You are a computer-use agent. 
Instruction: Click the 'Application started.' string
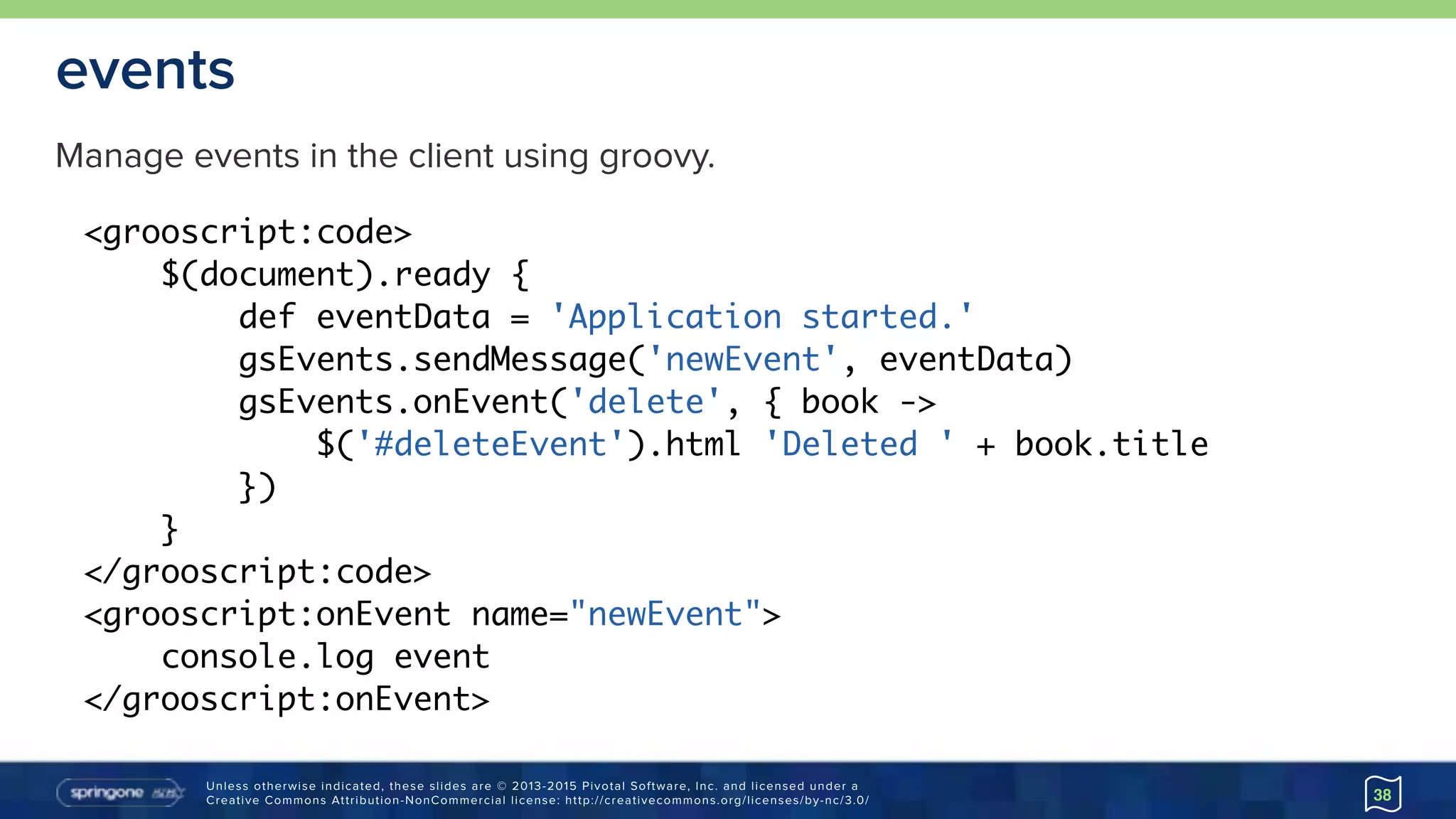click(x=761, y=317)
